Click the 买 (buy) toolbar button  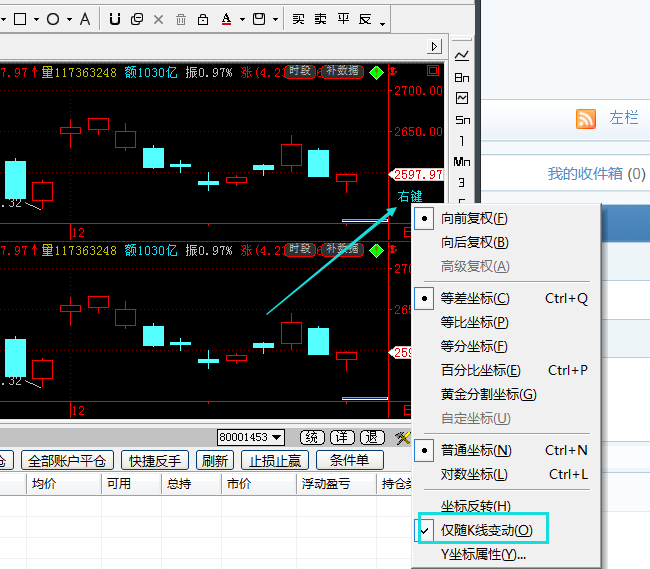(x=298, y=19)
